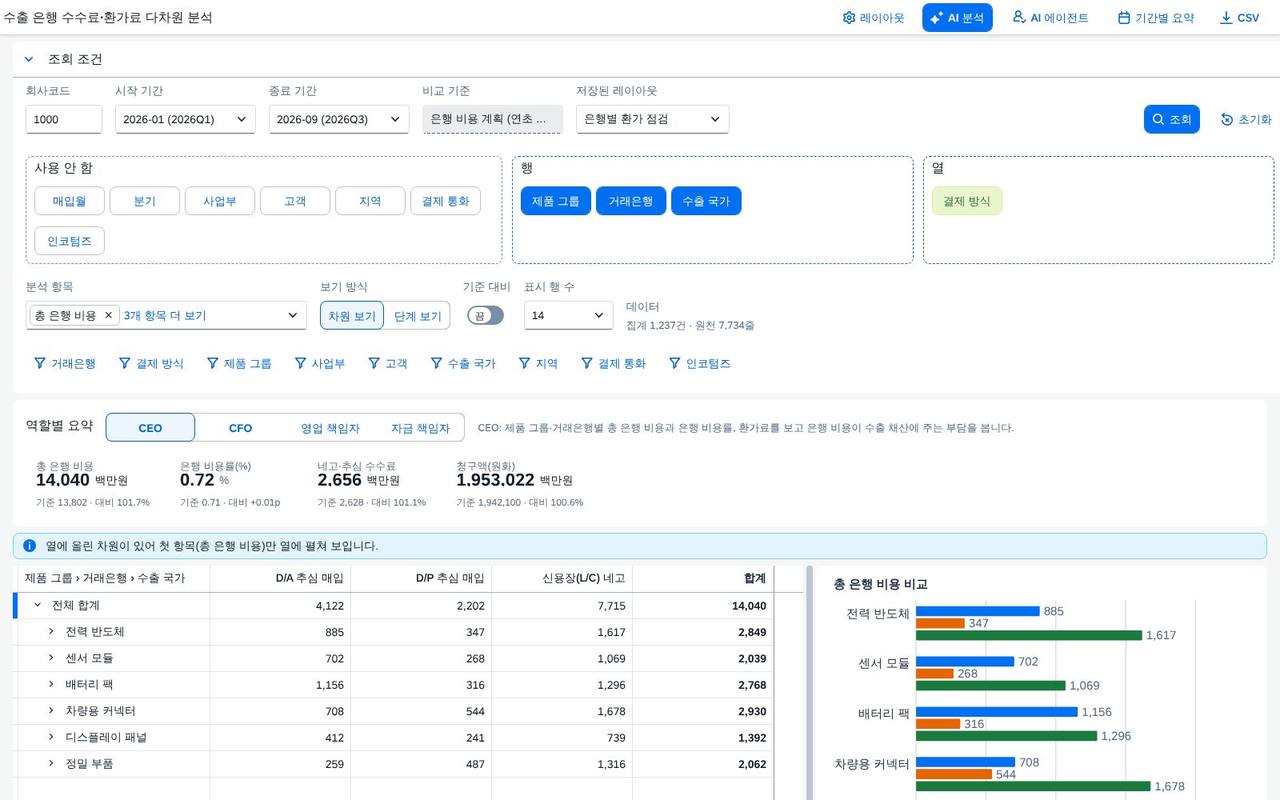Viewport: 1280px width, 800px height.
Task: Open the 고객 filter
Action: tap(388, 364)
